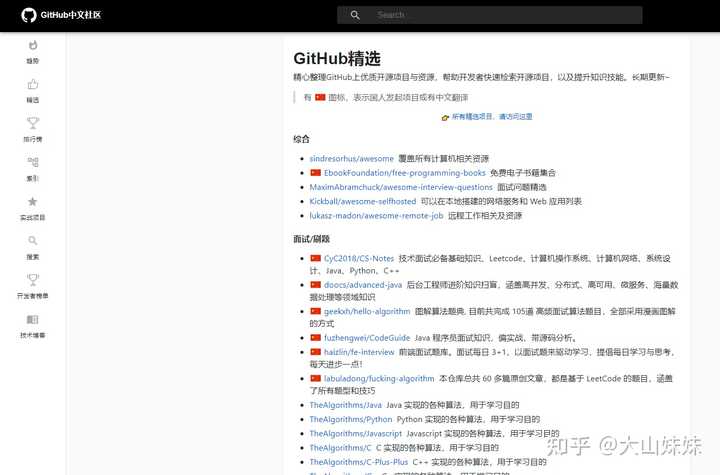Click the flag icon in the 图标 note line
The height and width of the screenshot is (475, 720).
[320, 97]
